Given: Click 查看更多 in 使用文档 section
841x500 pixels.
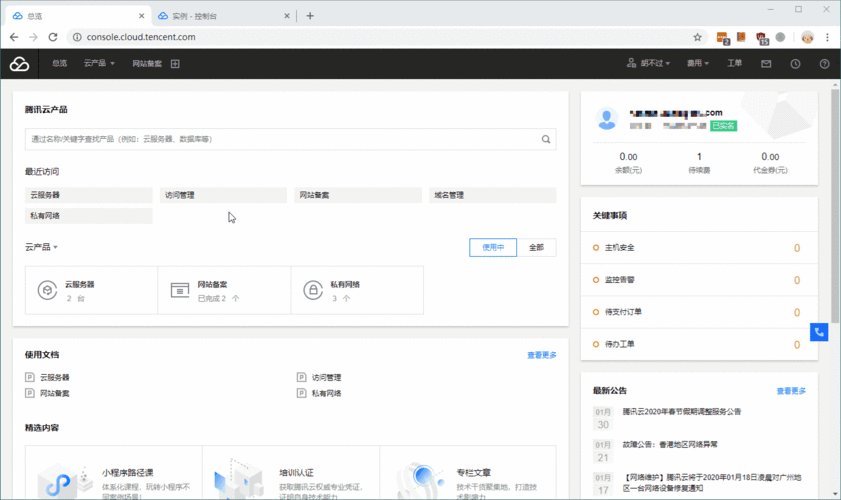Looking at the screenshot, I should click(542, 355).
